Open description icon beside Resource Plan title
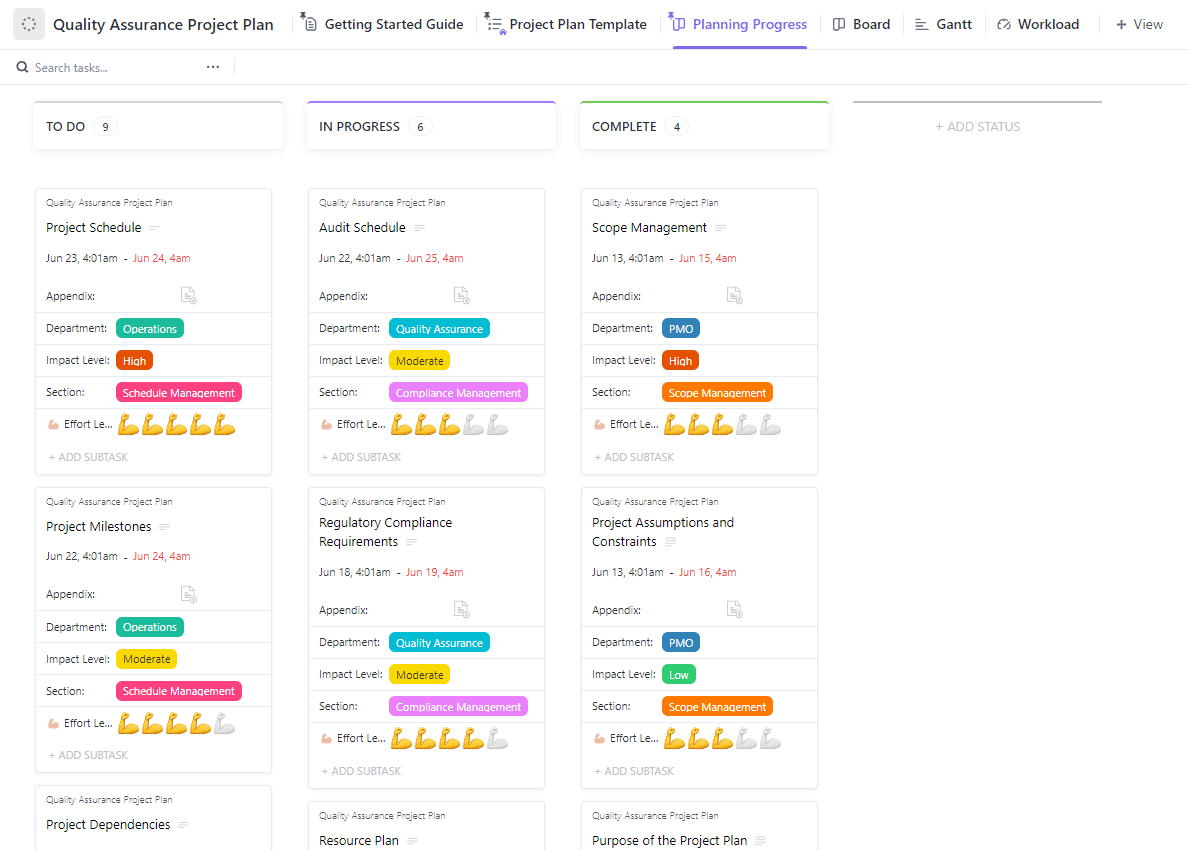This screenshot has width=1189, height=850. [412, 841]
